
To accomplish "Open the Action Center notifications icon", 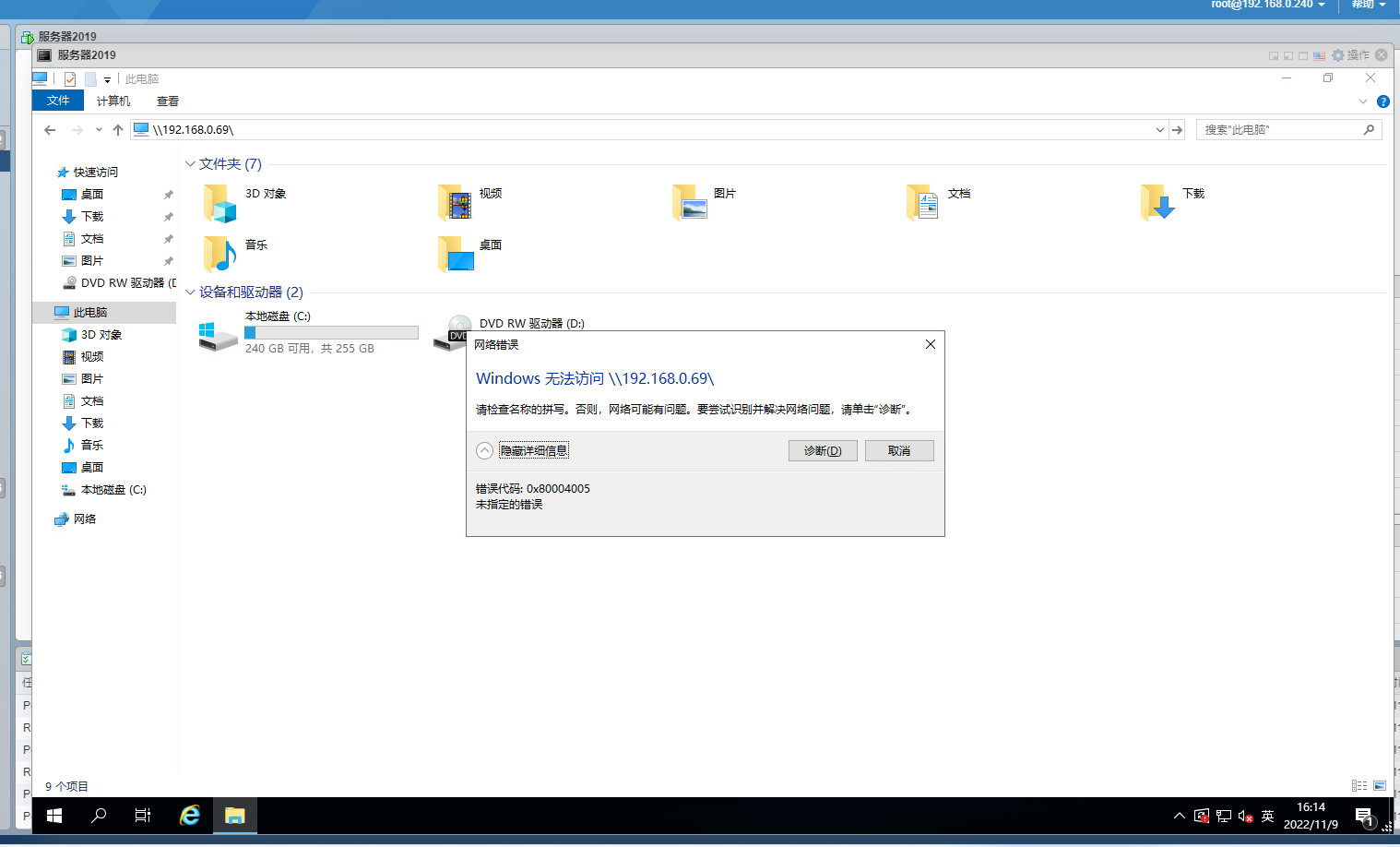I will click(x=1364, y=816).
